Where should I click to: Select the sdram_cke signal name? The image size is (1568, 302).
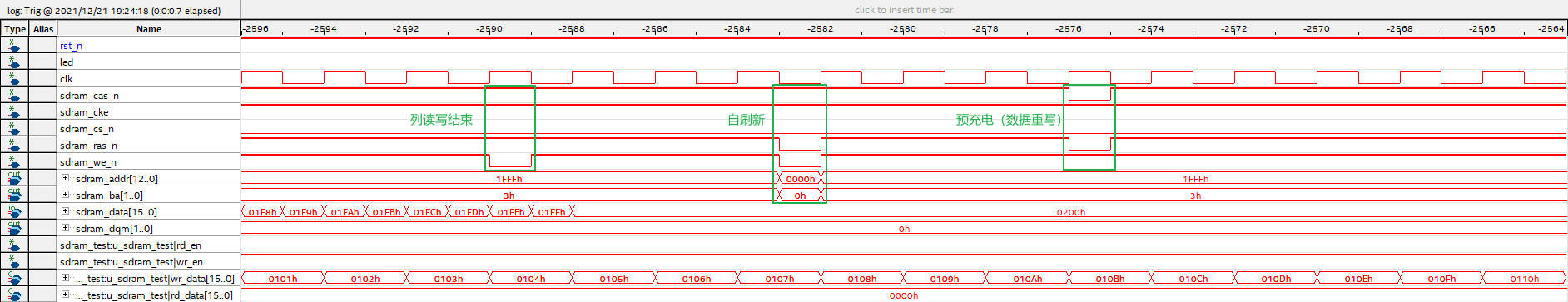[84, 112]
